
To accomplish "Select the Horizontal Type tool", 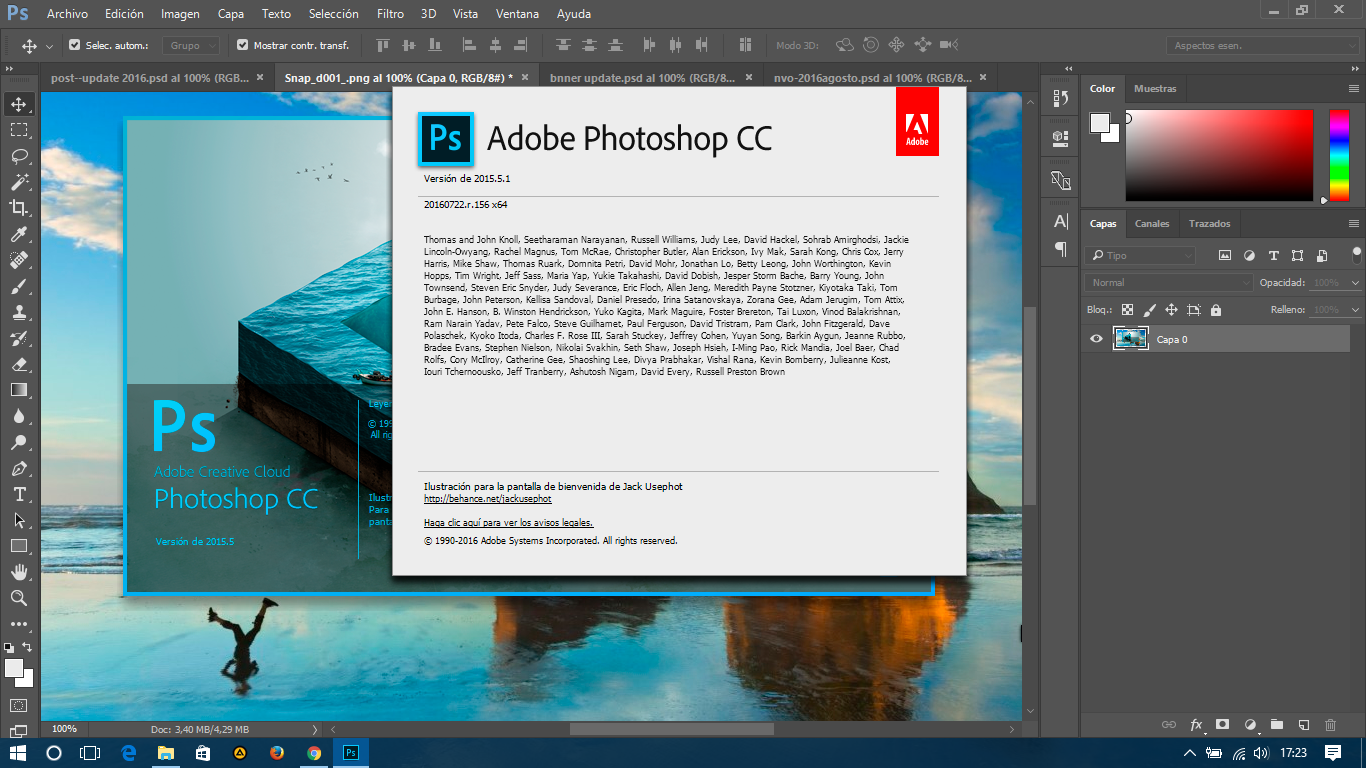I will pos(19,494).
